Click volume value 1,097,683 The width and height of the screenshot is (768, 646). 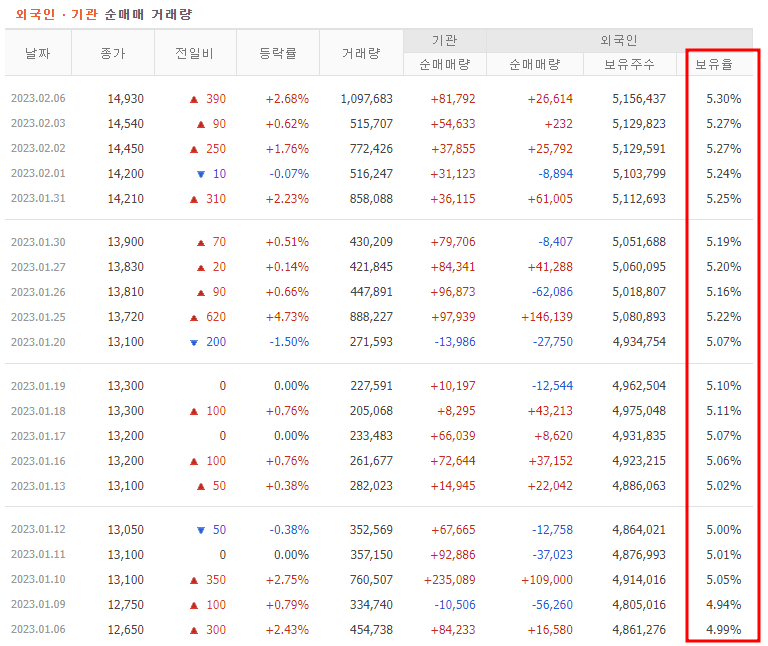[x=367, y=98]
